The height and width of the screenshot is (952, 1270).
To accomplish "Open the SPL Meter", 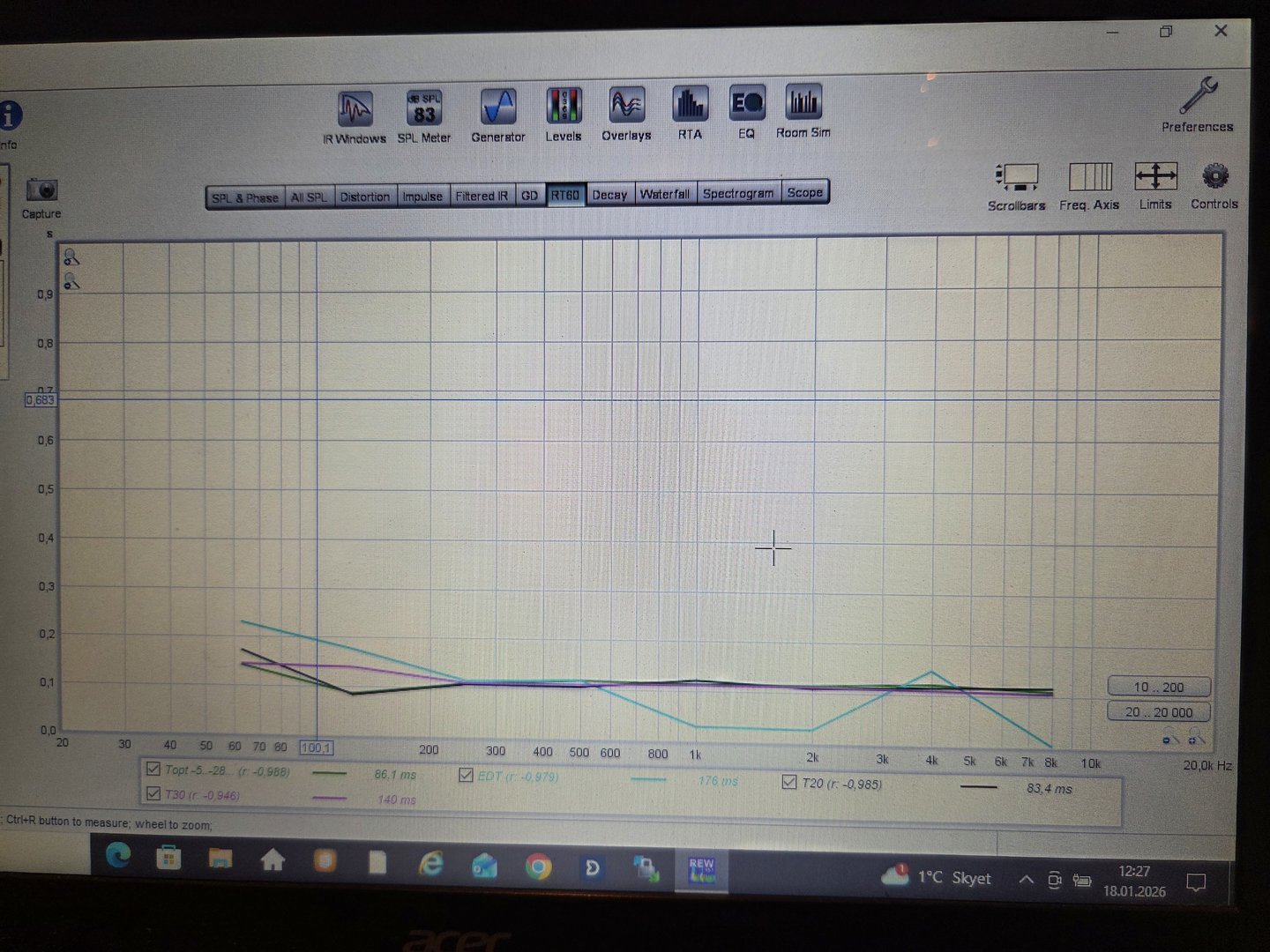I will click(x=424, y=116).
